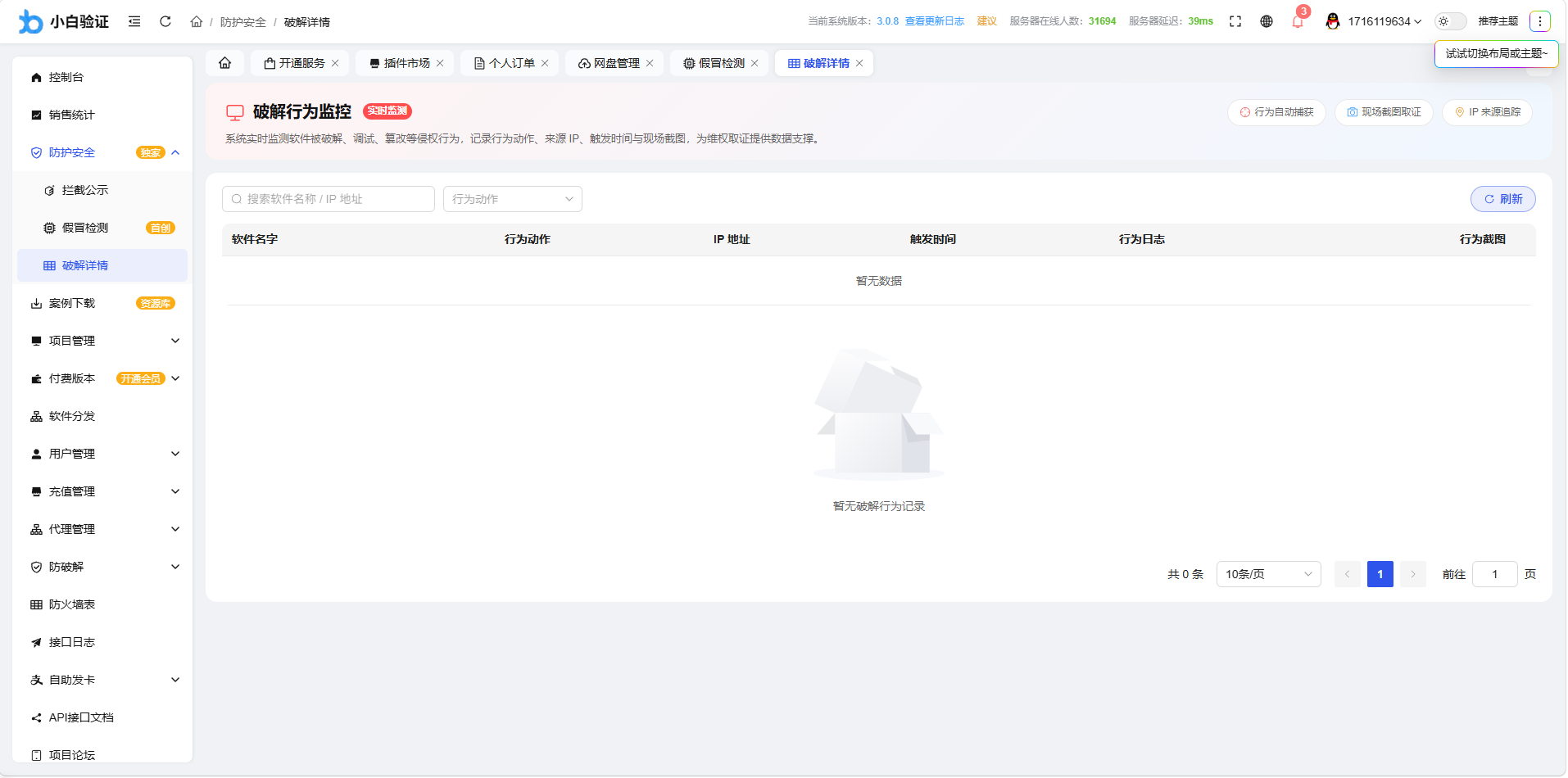Go to the home tab icon
The width and height of the screenshot is (1568, 778).
point(224,63)
